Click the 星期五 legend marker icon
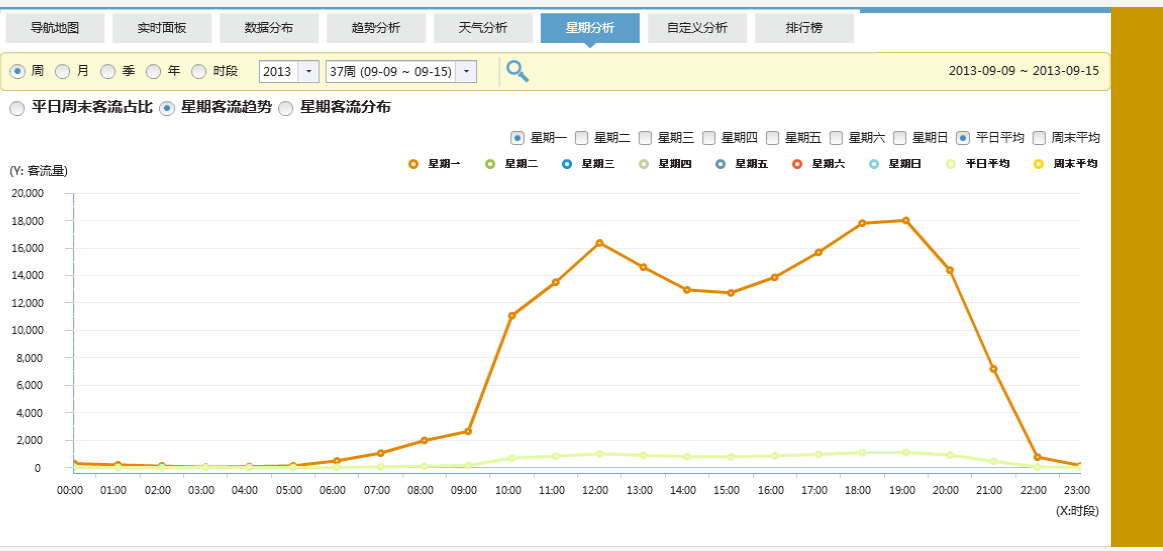1163x551 pixels. (x=720, y=164)
